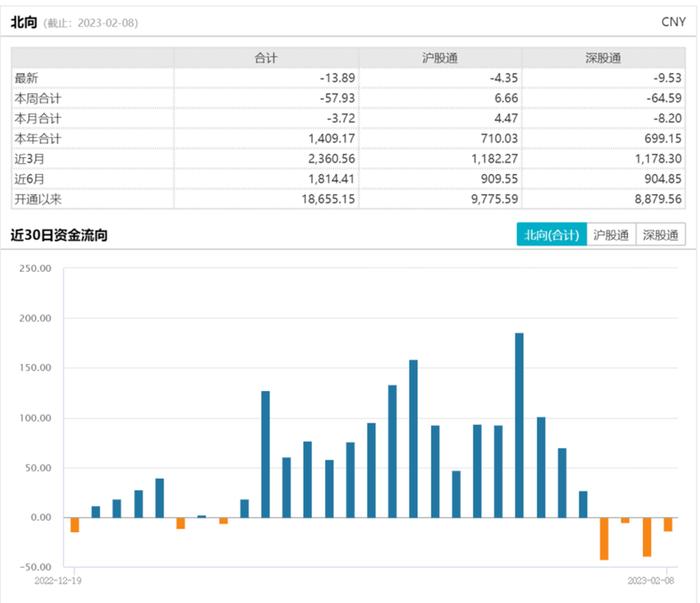
Task: Click the value 6.66 in 本周合计 row
Action: (506, 98)
